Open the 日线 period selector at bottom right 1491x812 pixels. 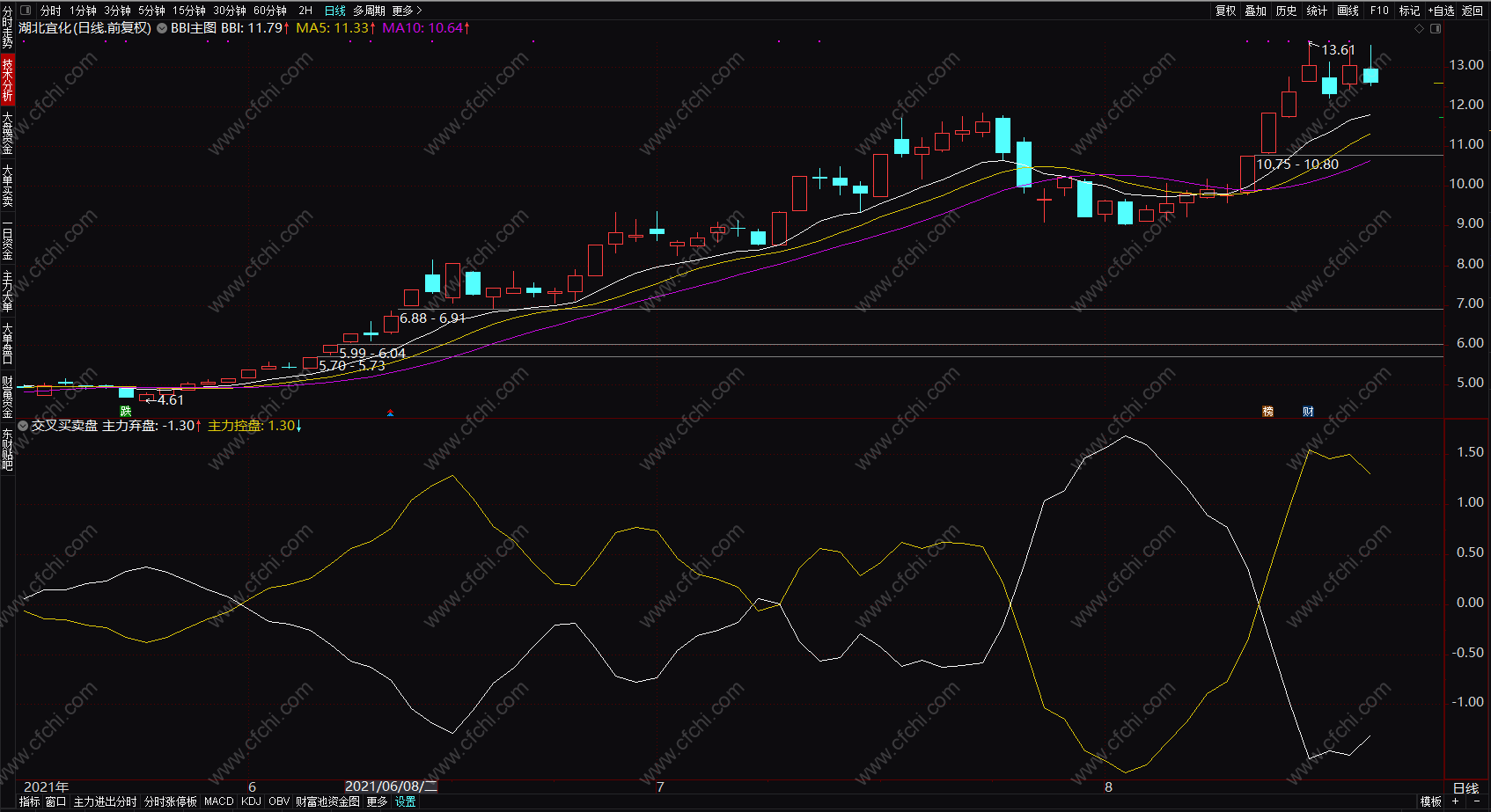tap(1465, 787)
